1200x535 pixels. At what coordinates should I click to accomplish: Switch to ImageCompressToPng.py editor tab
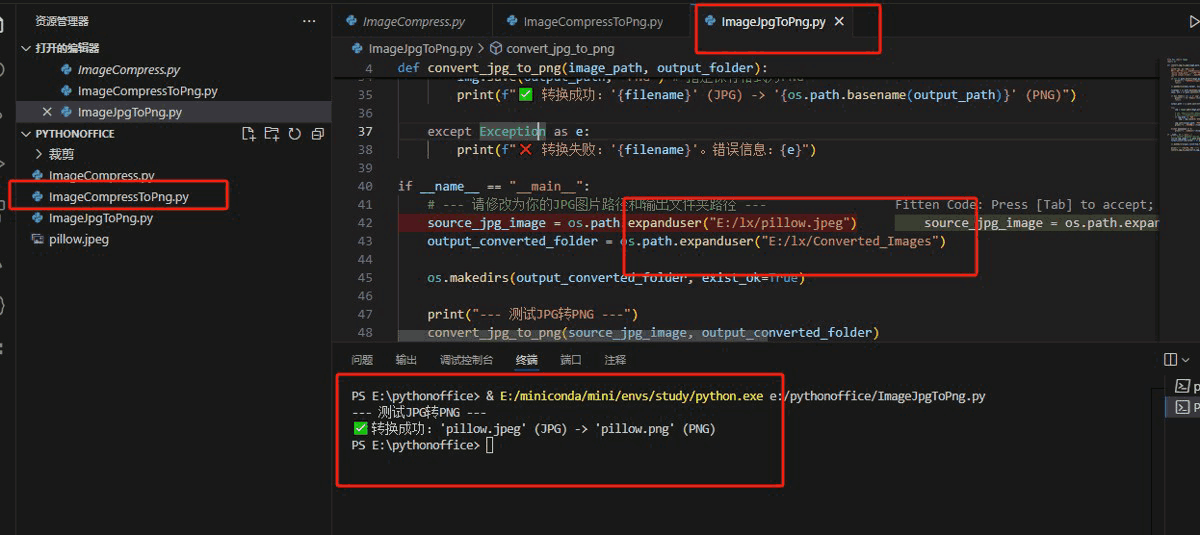(592, 22)
